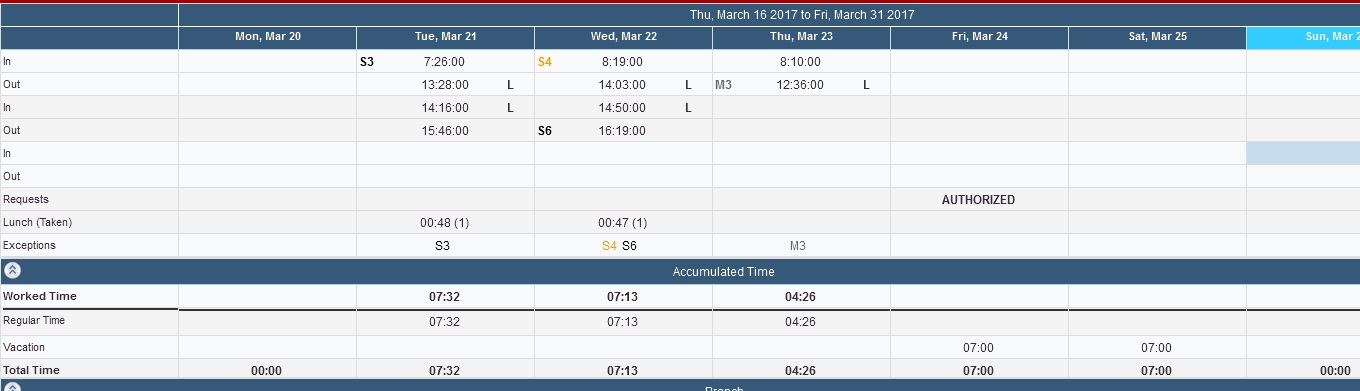Click the S3 exception on Tuesday In
Screen dimensions: 1360x391
pyautogui.click(x=367, y=62)
